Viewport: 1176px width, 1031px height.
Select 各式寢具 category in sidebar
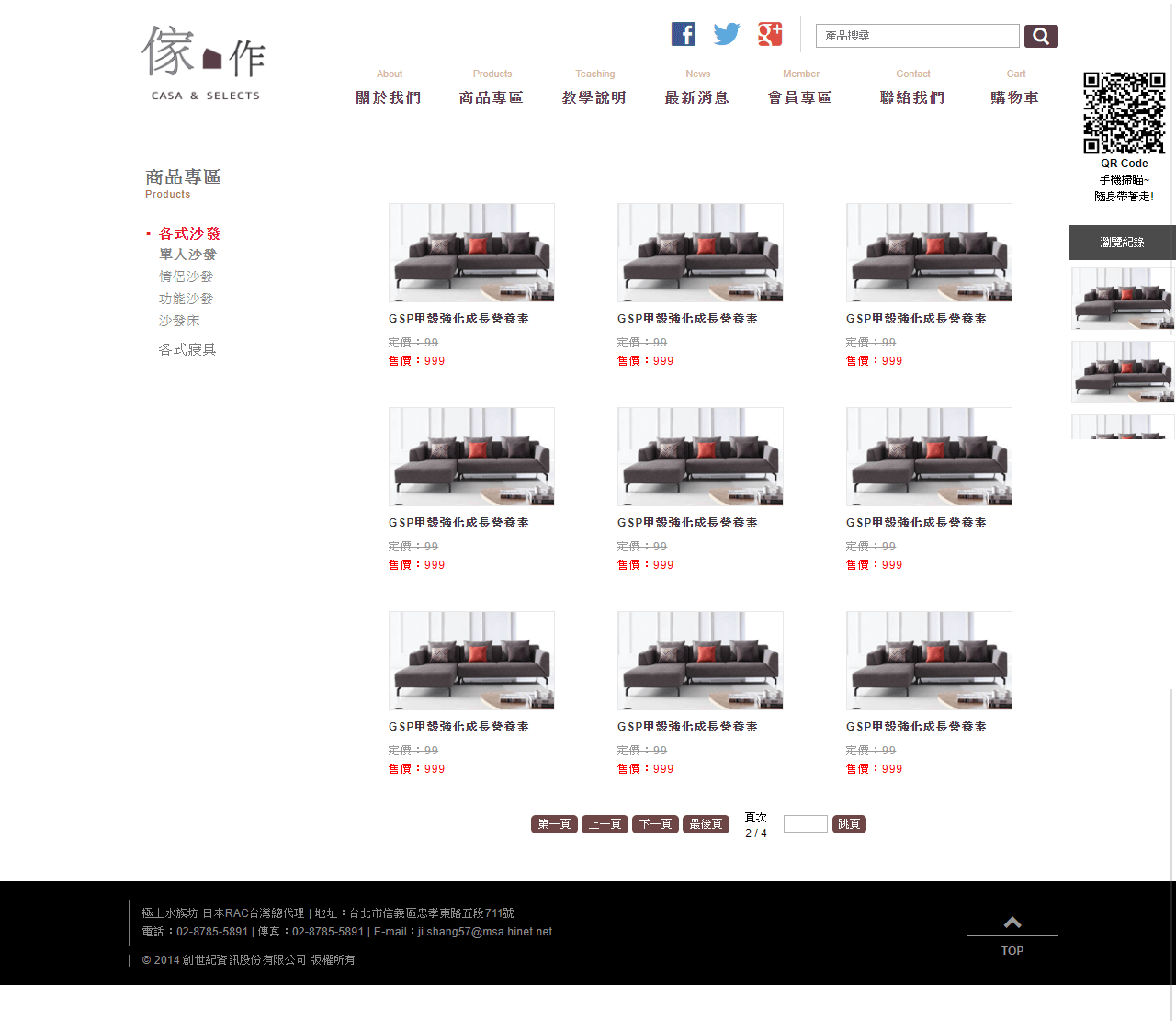pyautogui.click(x=187, y=349)
